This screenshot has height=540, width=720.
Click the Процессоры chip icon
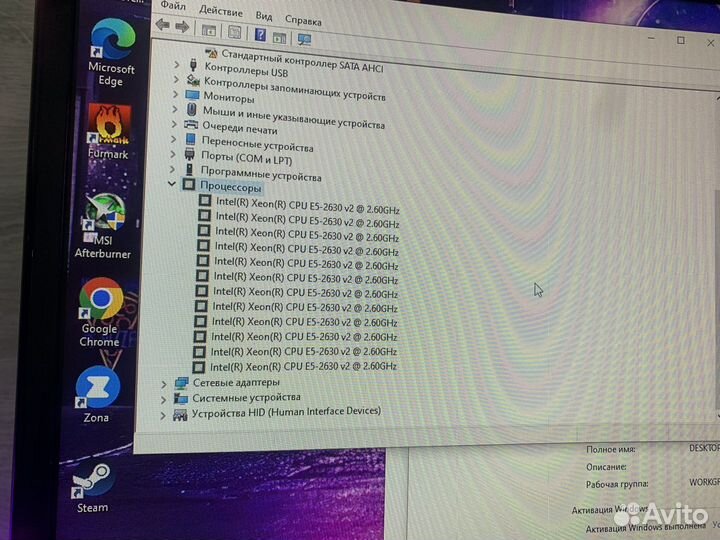[x=189, y=184]
